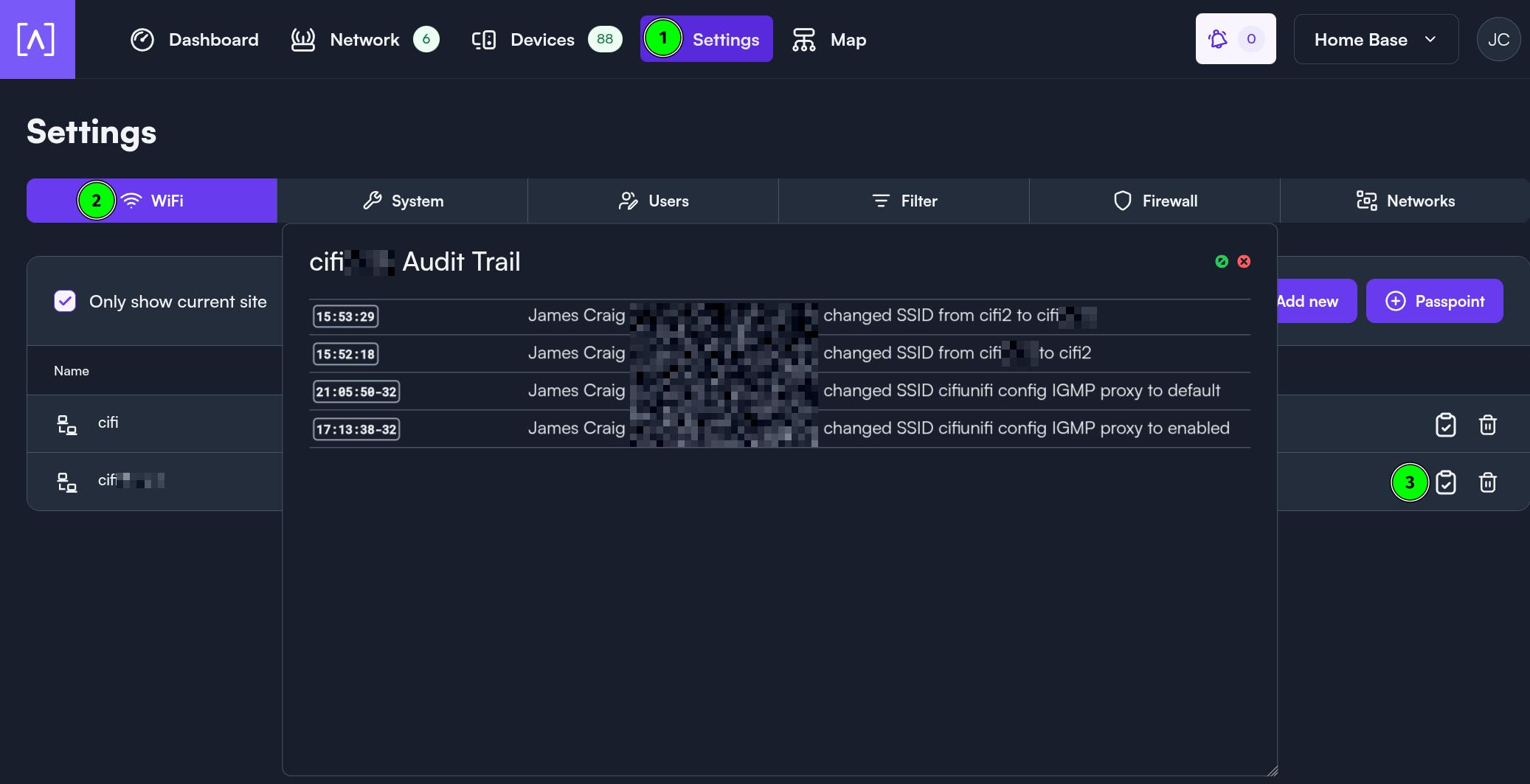1530x784 pixels.
Task: Click the network icon beside cifi name
Action: click(67, 424)
